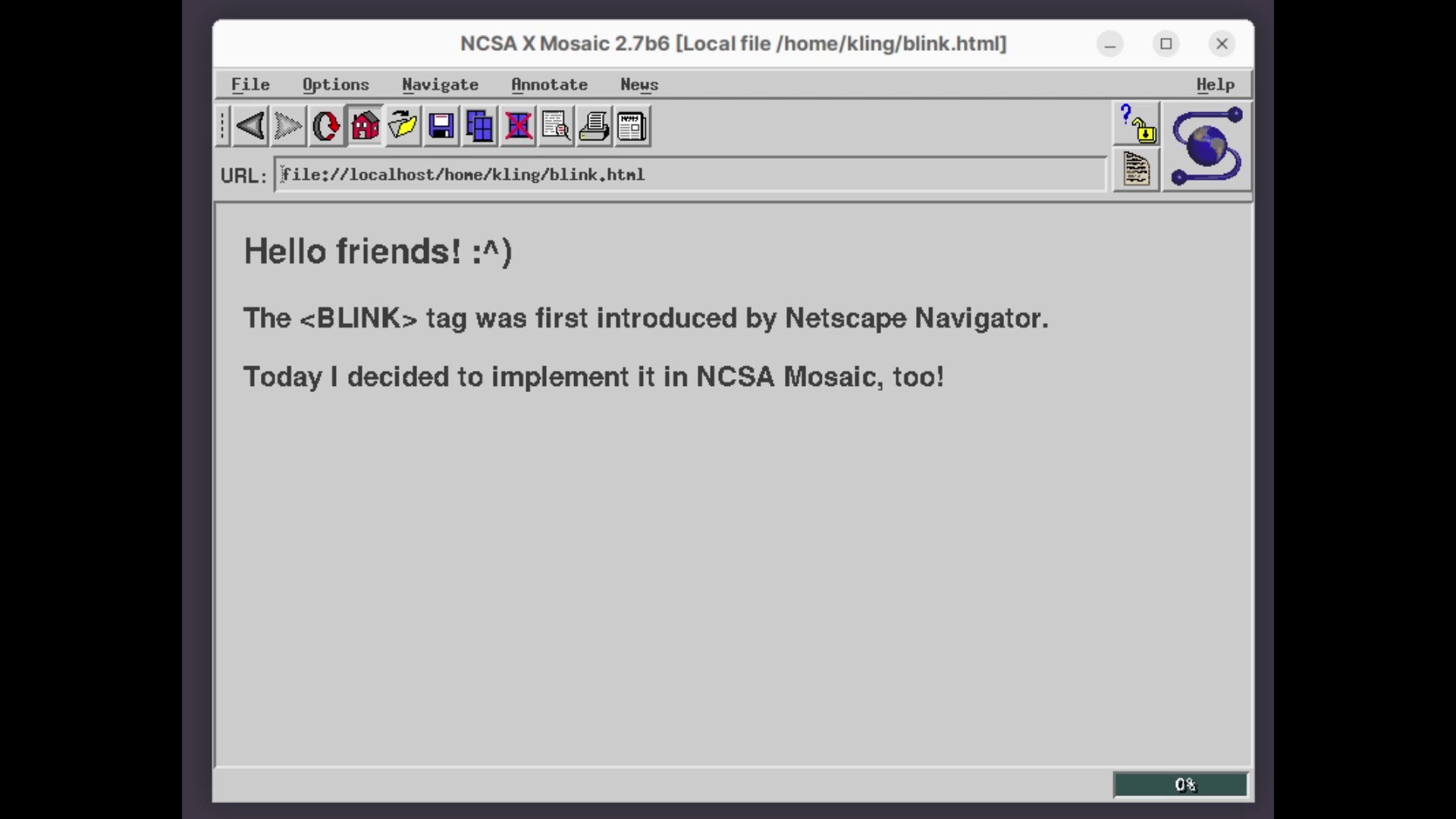The image size is (1456, 819).
Task: Open the Annotate menu
Action: tap(549, 84)
